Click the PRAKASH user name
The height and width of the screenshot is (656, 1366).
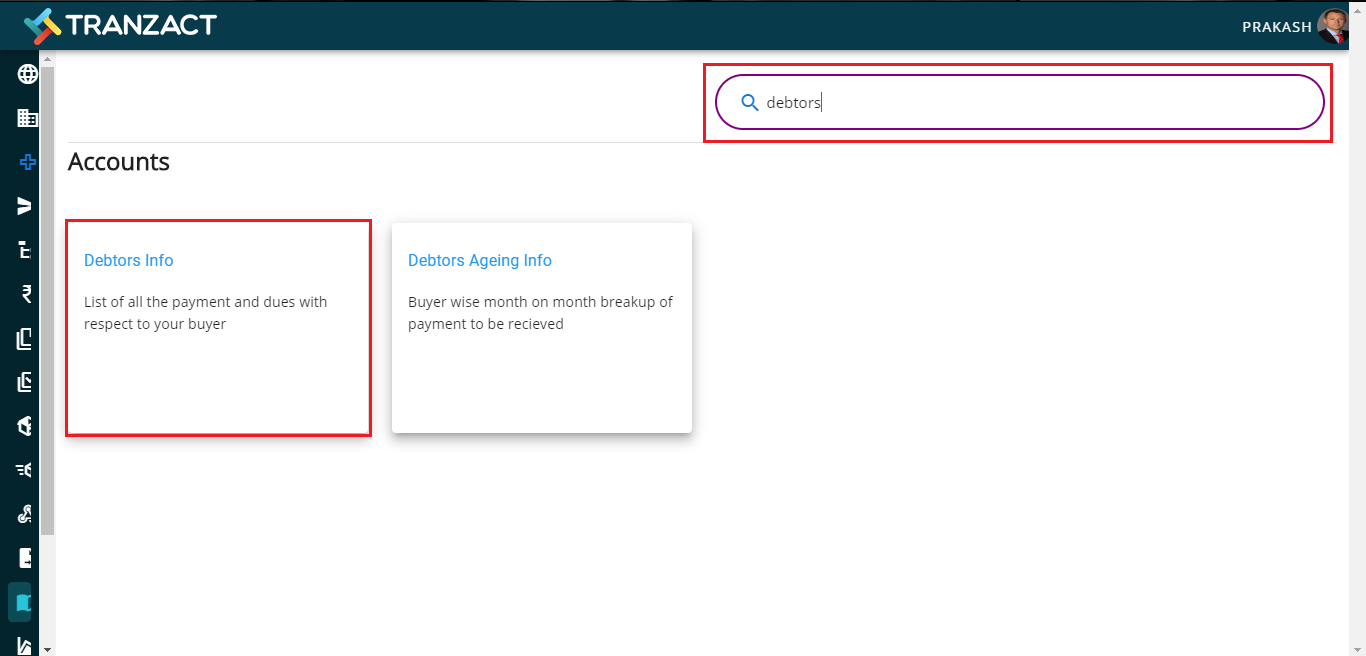pos(1276,27)
